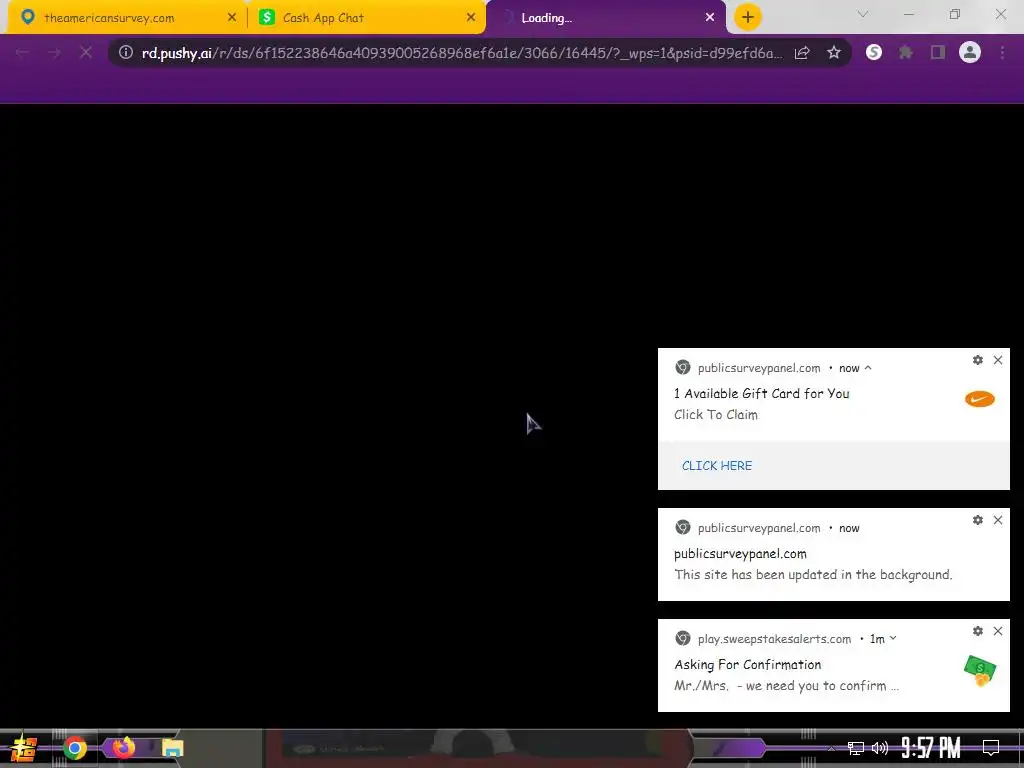Screen dimensions: 1024x768
Task: Open File Explorer from taskbar
Action: [172, 748]
